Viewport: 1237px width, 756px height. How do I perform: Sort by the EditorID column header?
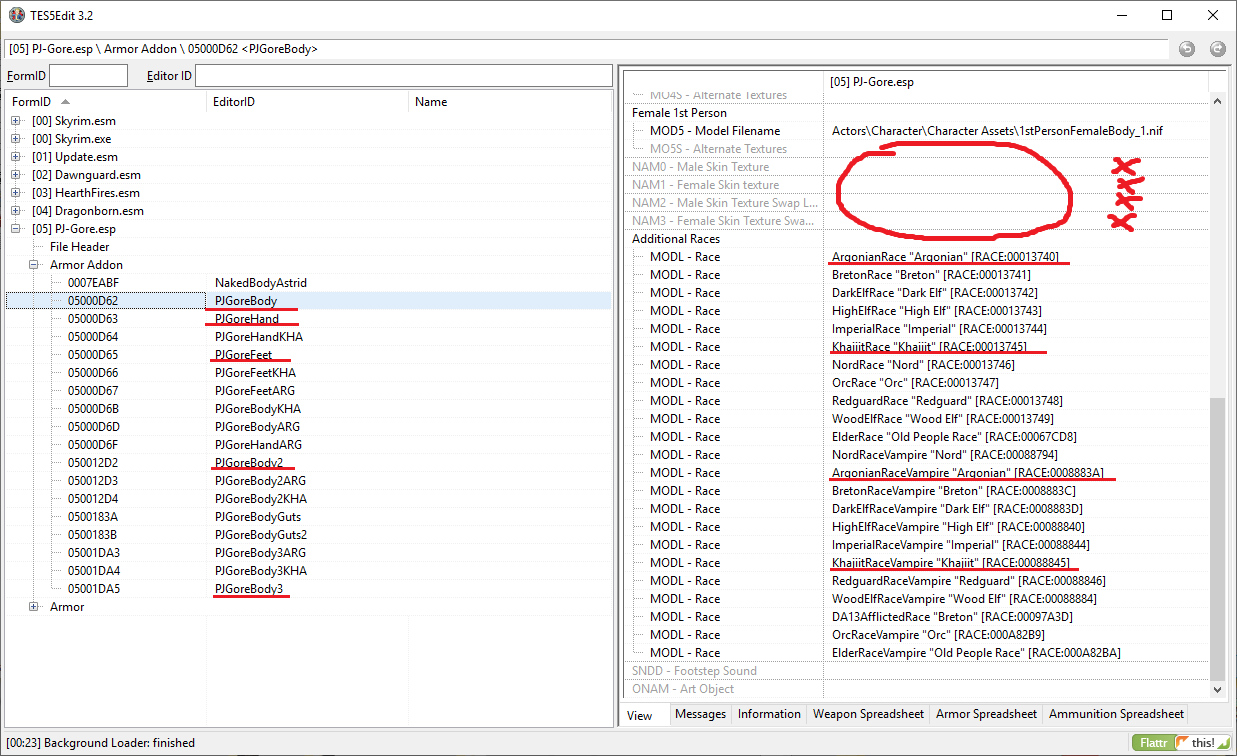[308, 102]
